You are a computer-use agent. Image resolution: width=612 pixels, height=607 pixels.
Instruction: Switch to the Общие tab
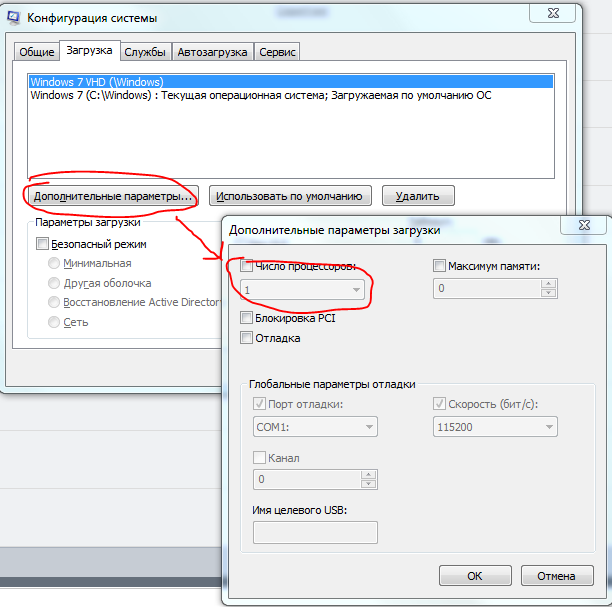(x=37, y=52)
